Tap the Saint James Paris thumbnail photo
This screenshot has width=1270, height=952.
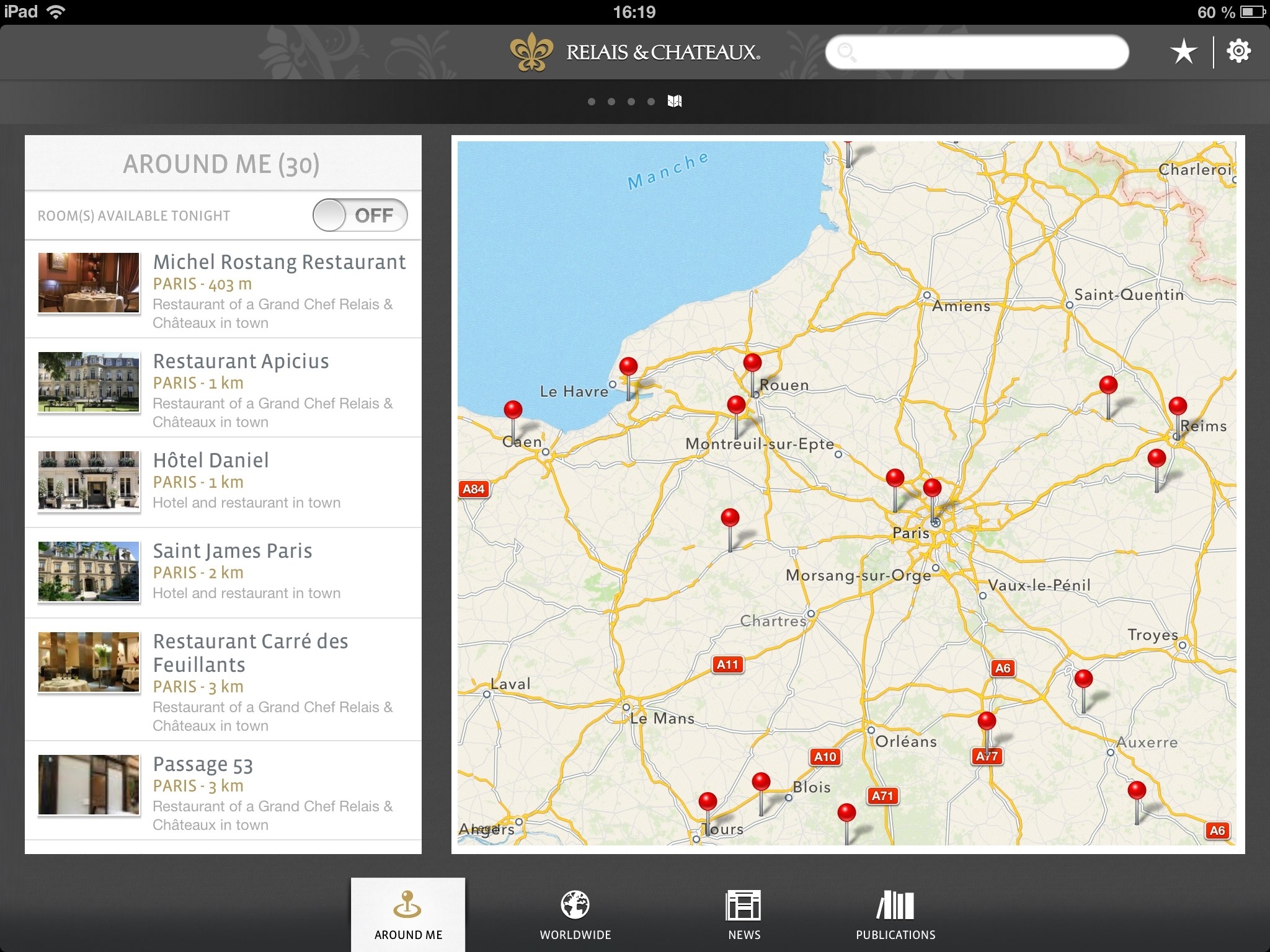click(89, 571)
